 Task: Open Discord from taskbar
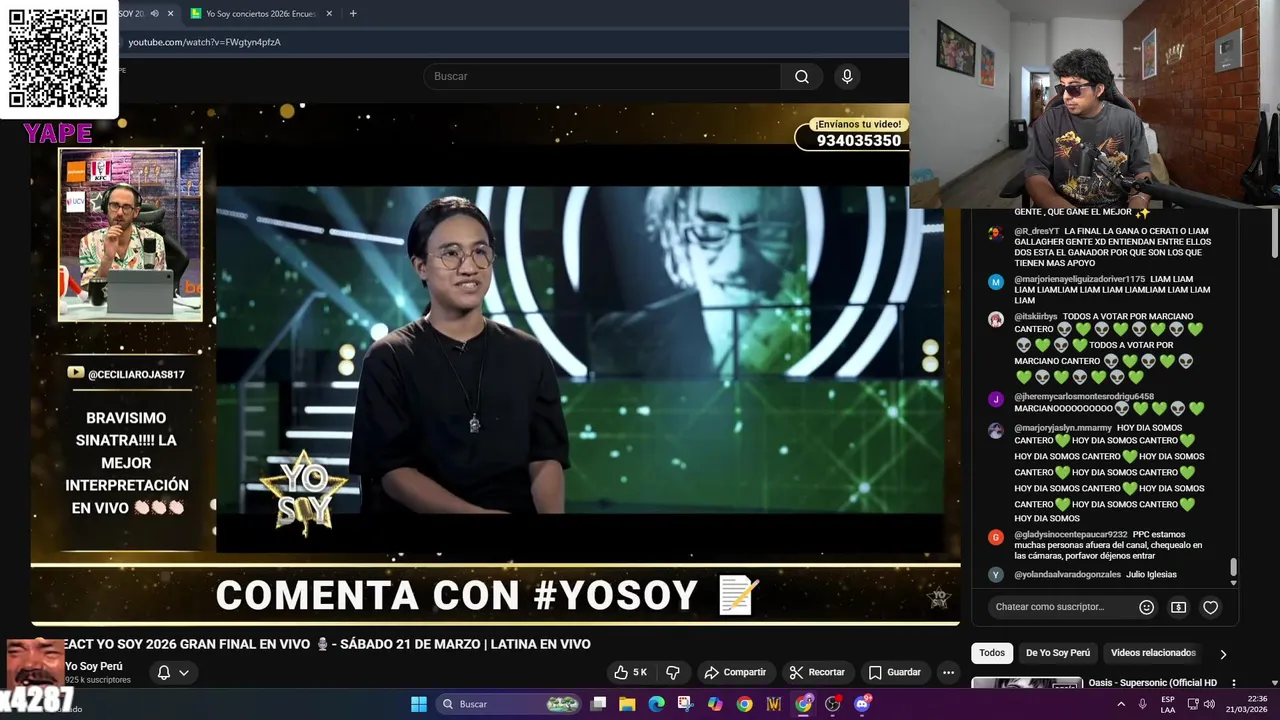pyautogui.click(x=862, y=704)
